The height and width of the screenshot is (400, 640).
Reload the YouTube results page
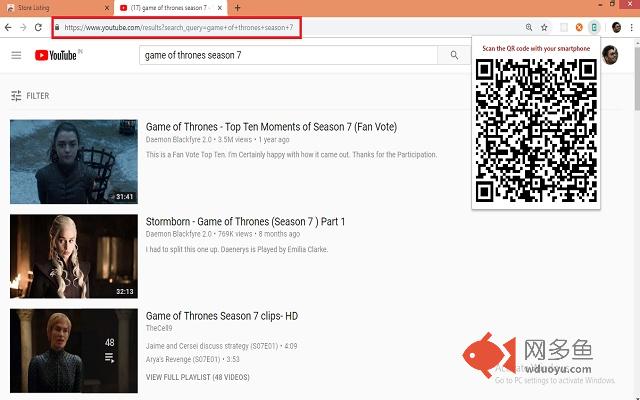(x=38, y=27)
